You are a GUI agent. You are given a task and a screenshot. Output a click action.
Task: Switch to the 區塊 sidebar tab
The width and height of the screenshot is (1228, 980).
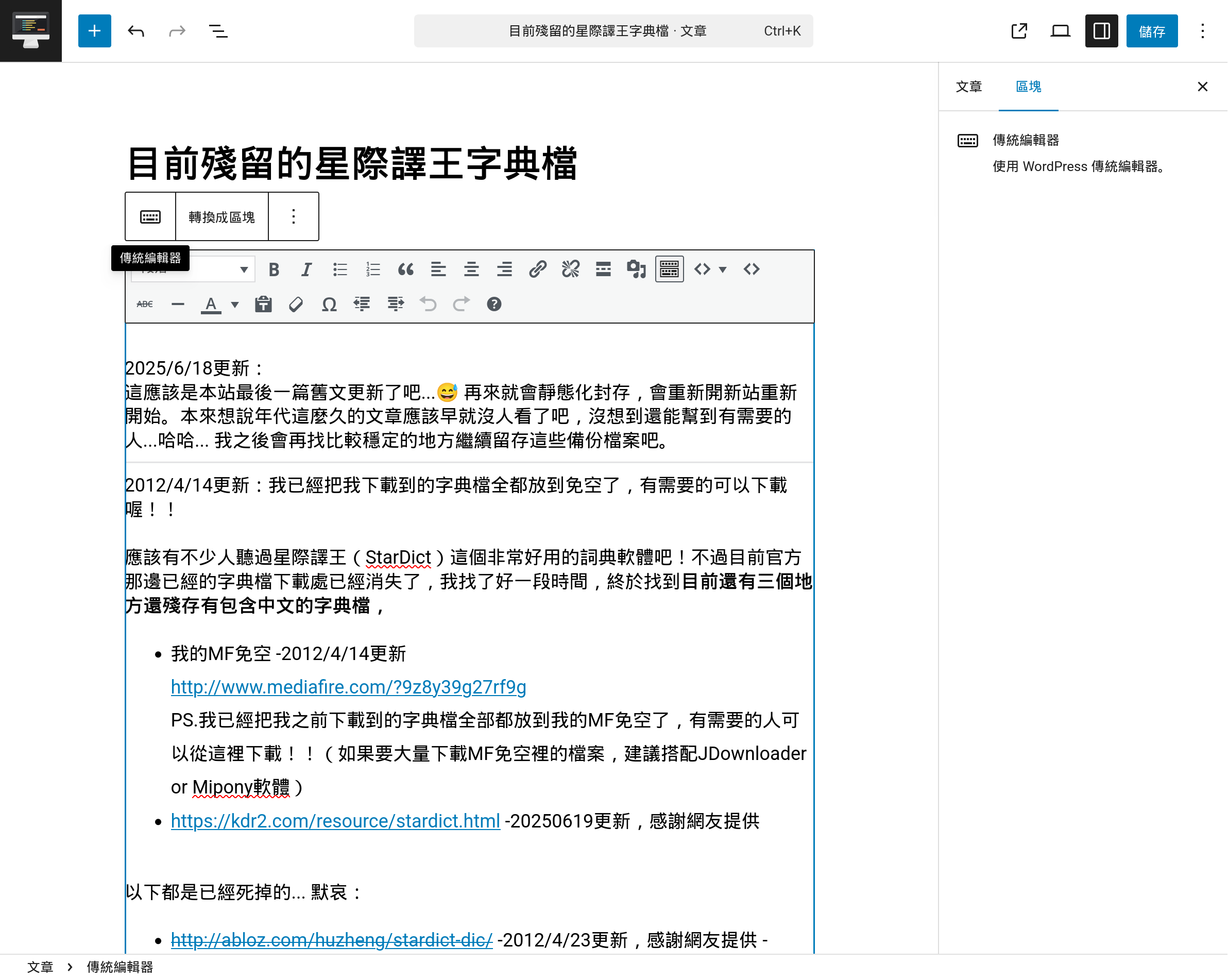(1028, 87)
